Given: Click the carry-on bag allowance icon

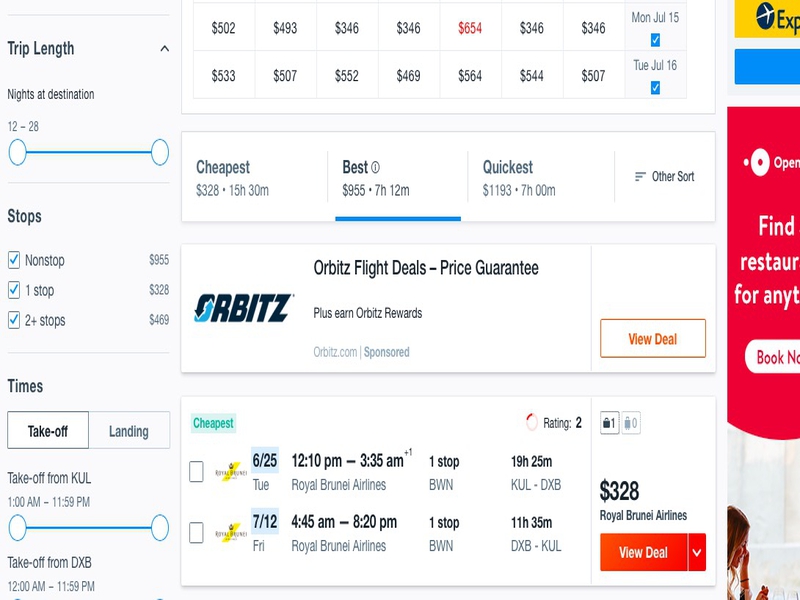Looking at the screenshot, I should click(x=609, y=423).
